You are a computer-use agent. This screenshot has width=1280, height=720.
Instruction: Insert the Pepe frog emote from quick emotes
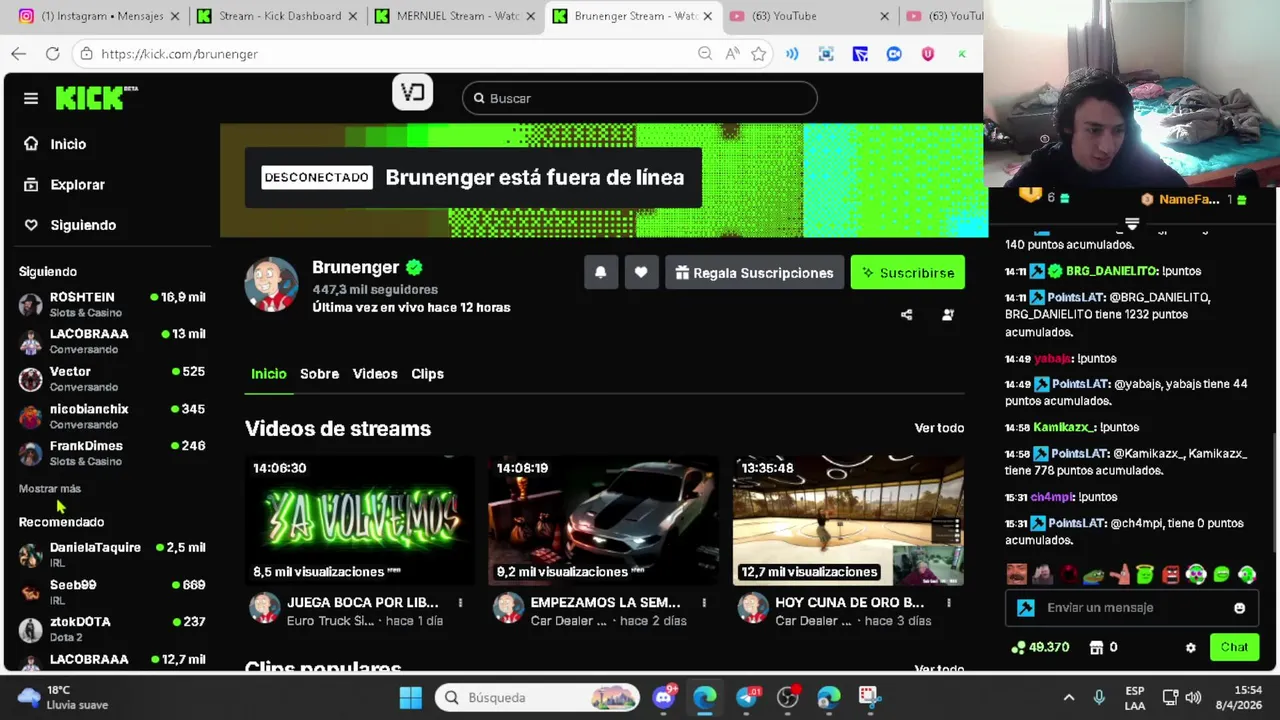[1094, 575]
